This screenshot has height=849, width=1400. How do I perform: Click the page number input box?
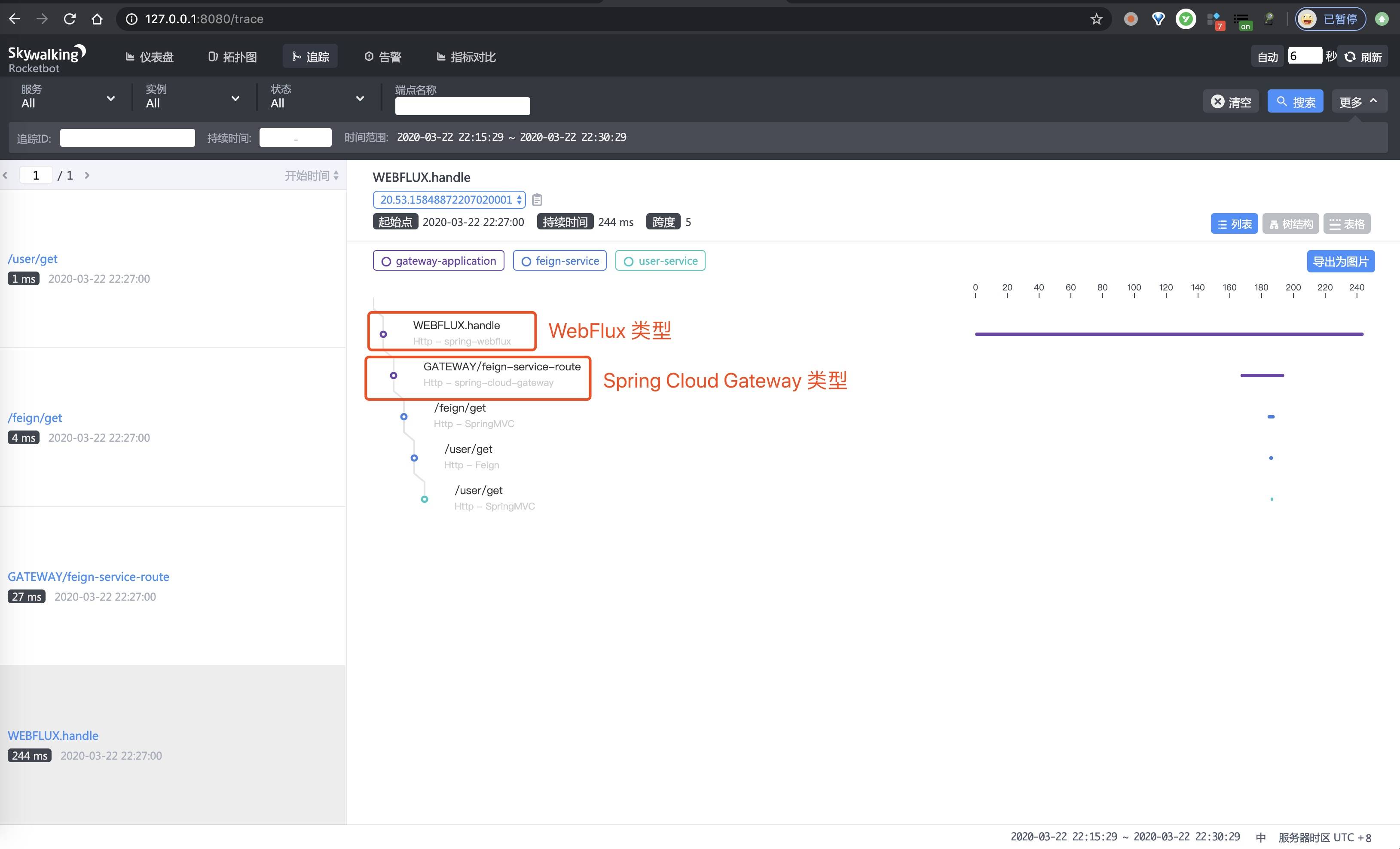click(36, 175)
